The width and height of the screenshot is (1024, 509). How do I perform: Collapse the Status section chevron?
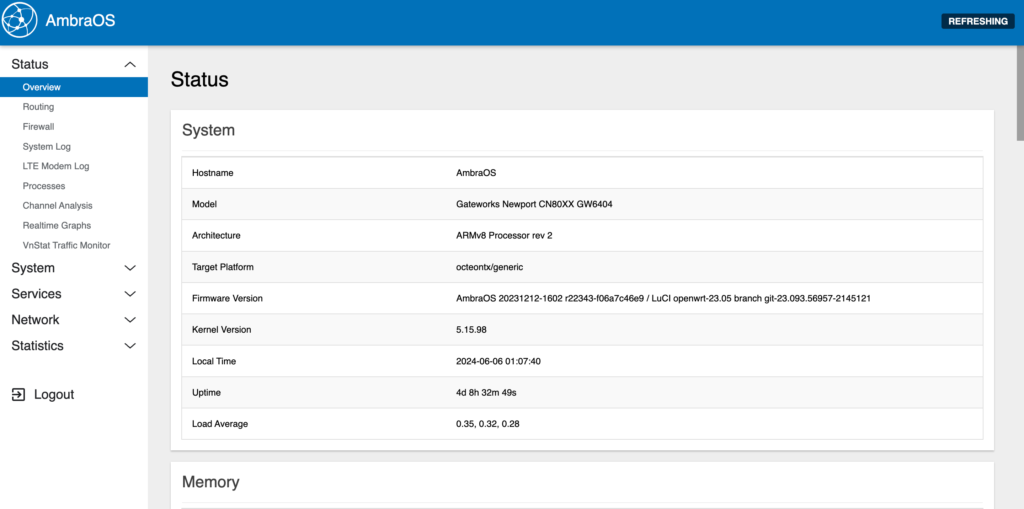tap(130, 65)
